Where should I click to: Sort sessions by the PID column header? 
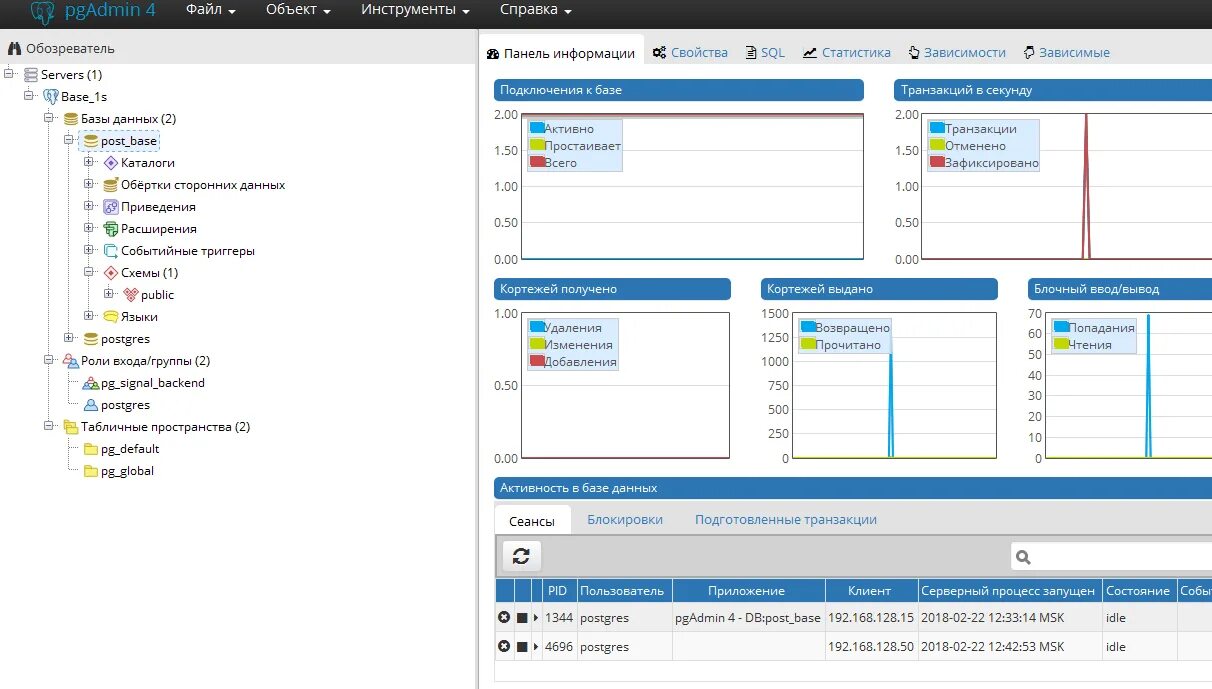point(557,591)
